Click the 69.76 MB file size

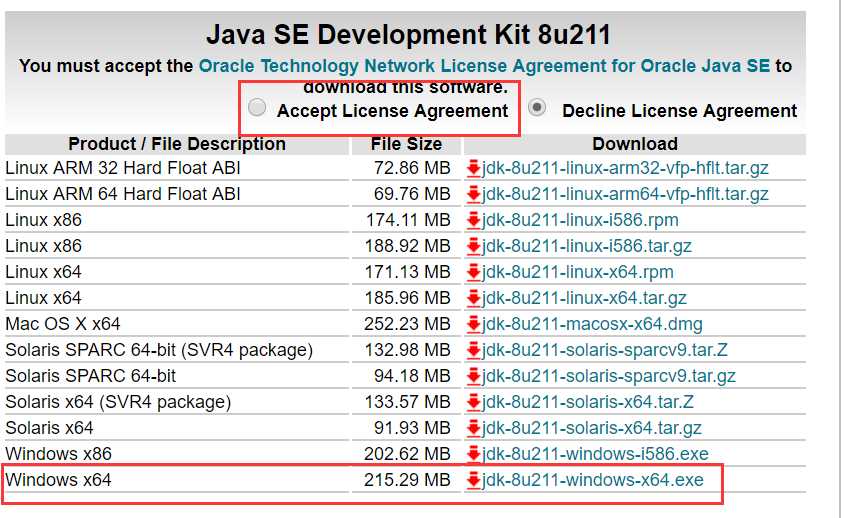(412, 194)
